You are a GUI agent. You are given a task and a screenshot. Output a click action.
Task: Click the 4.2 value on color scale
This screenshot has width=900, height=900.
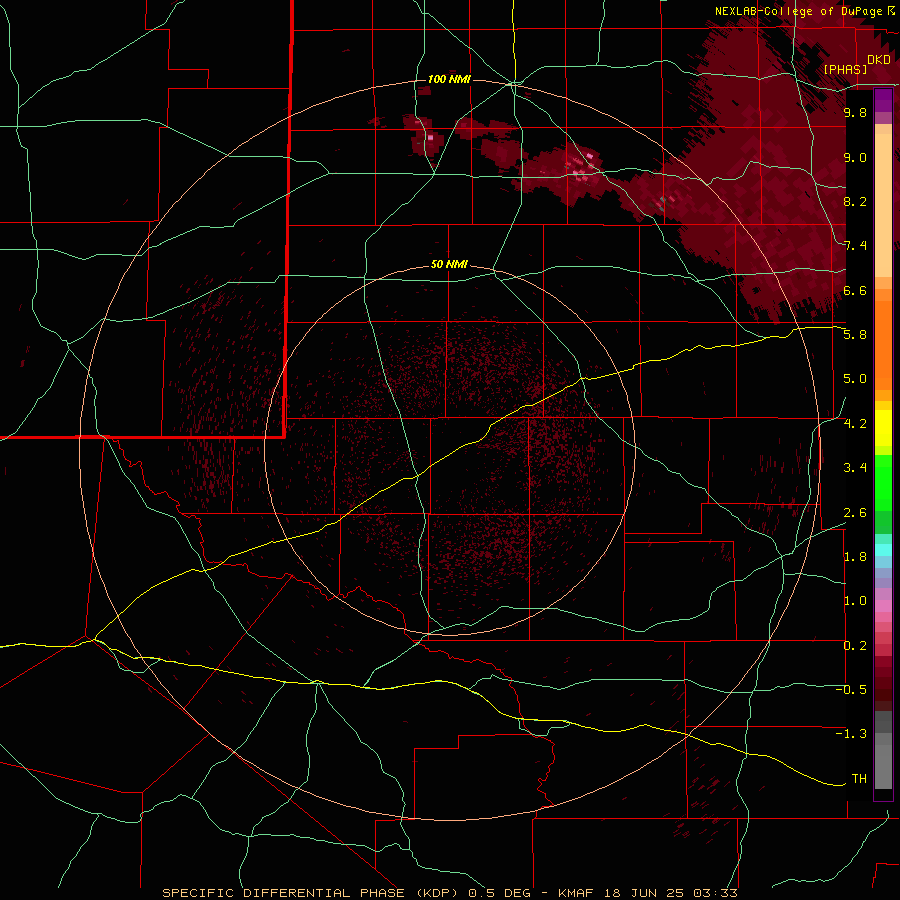click(855, 424)
